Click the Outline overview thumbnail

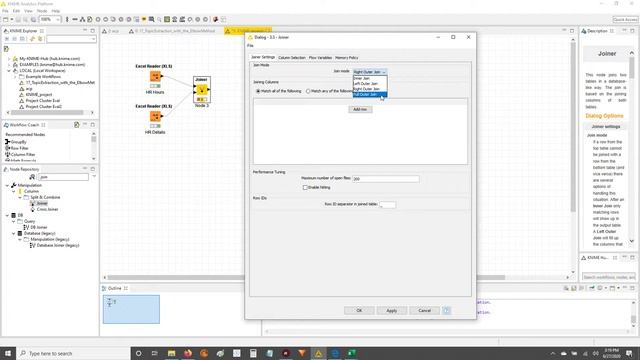131,309
